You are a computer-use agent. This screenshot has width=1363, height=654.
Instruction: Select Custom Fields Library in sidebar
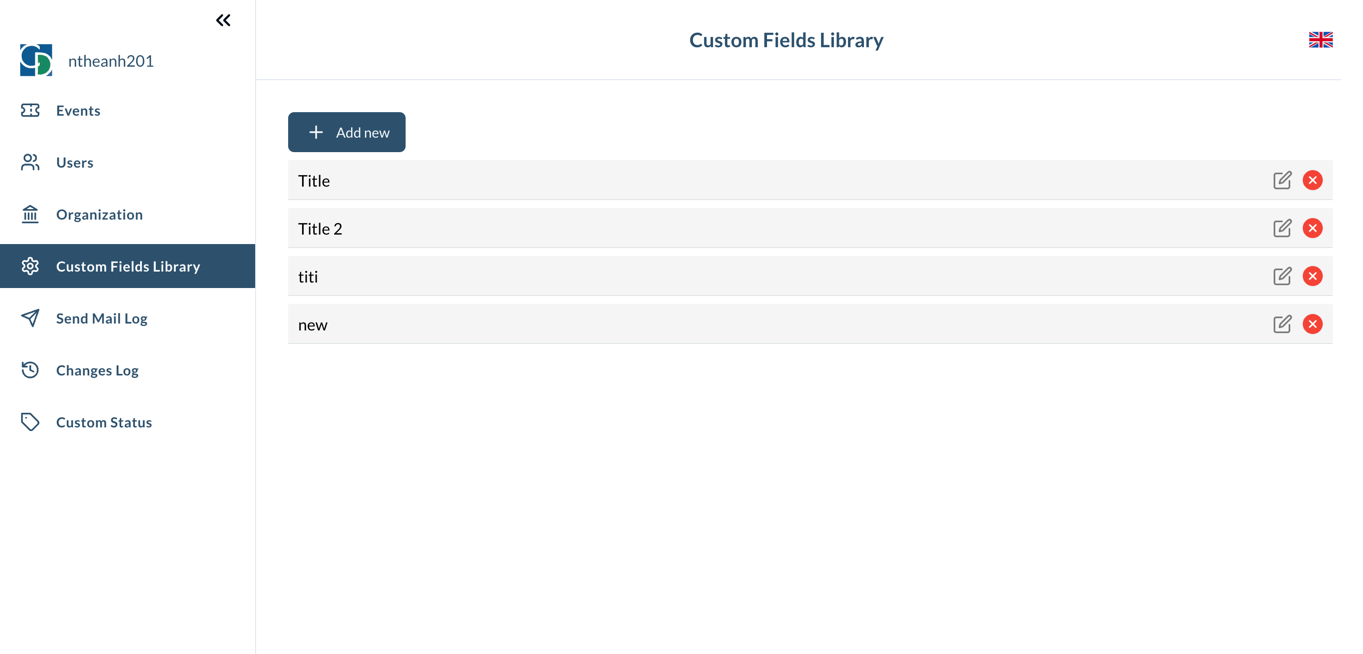(128, 266)
